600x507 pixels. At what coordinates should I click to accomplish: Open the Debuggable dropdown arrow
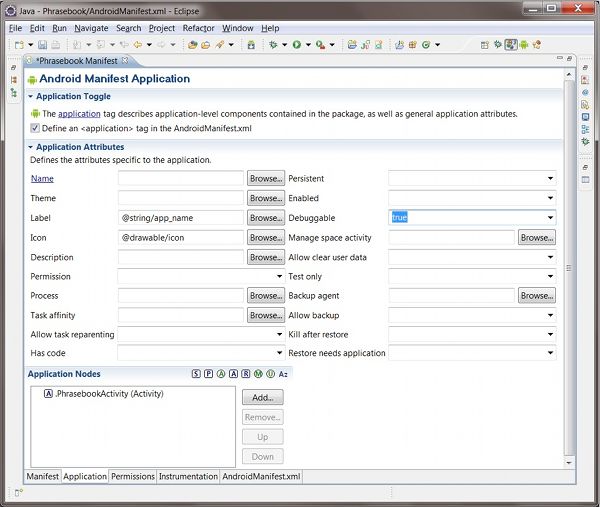tap(550, 218)
